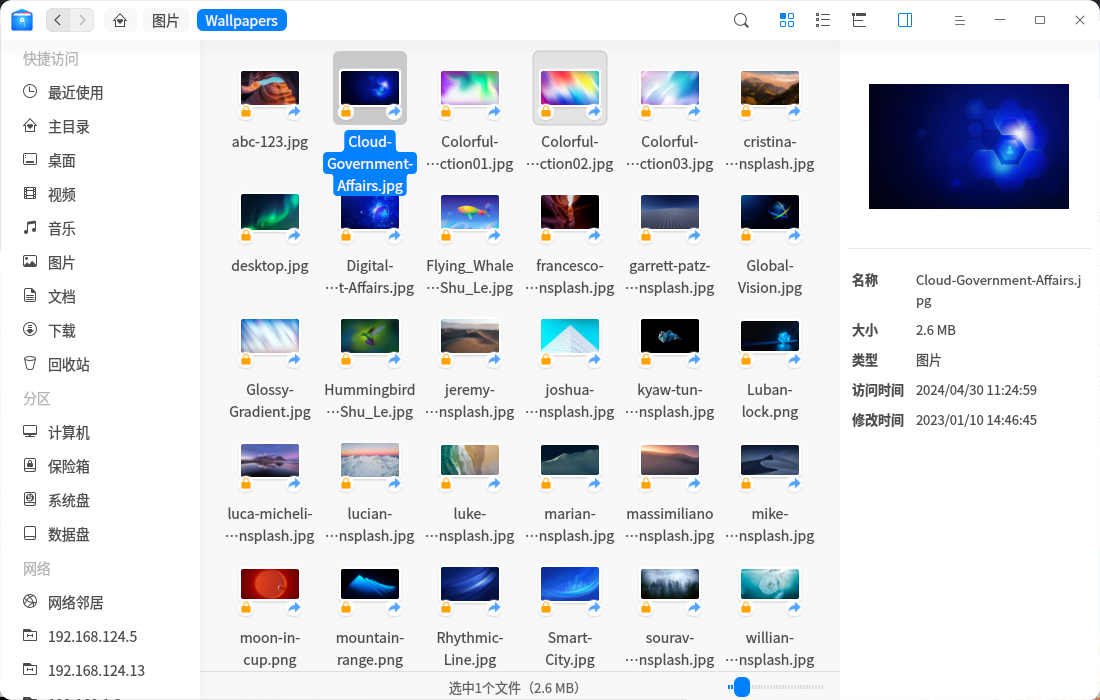Image resolution: width=1100 pixels, height=700 pixels.
Task: Select Luban-lock.png thumbnail
Action: [770, 337]
